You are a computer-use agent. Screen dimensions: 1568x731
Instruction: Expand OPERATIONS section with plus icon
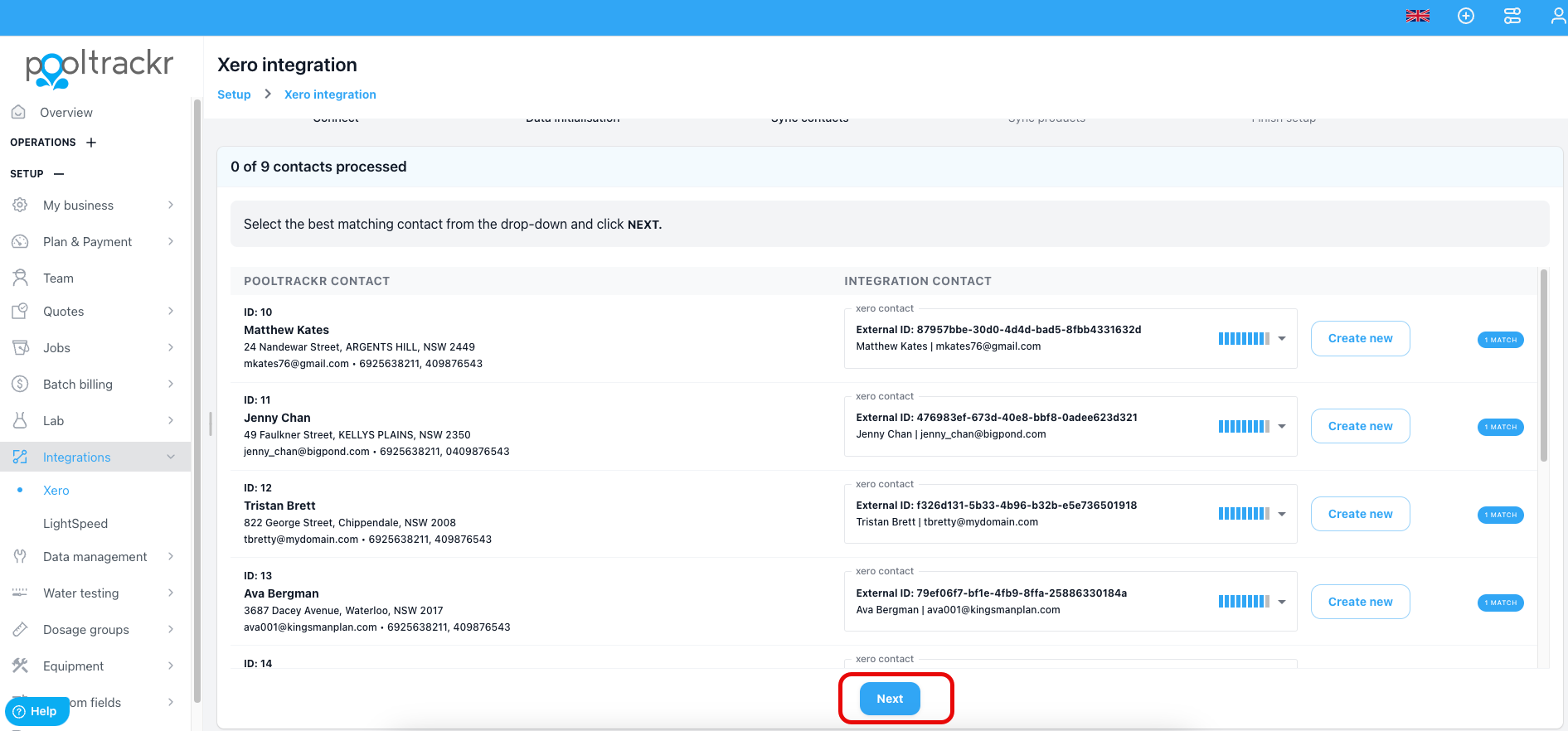91,143
